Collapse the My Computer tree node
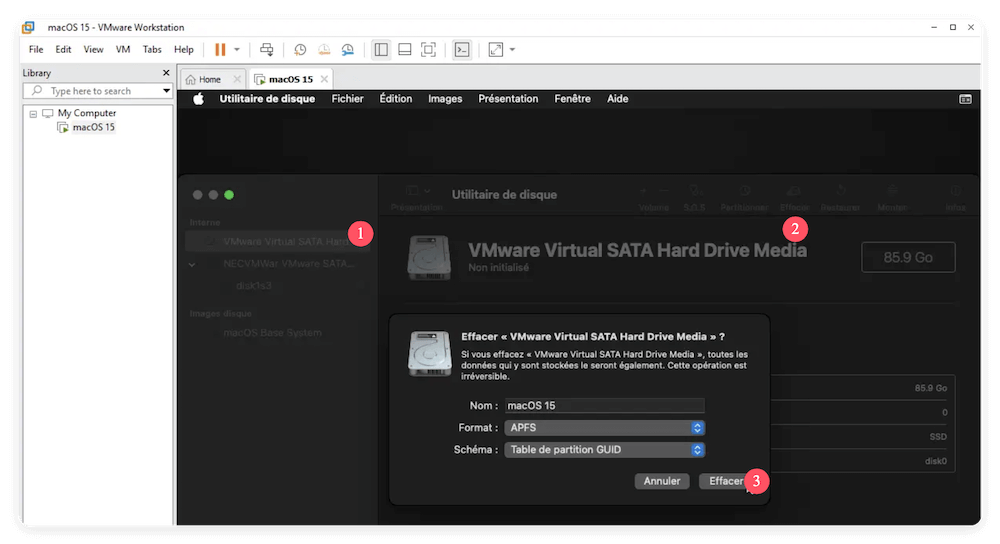 (33, 114)
